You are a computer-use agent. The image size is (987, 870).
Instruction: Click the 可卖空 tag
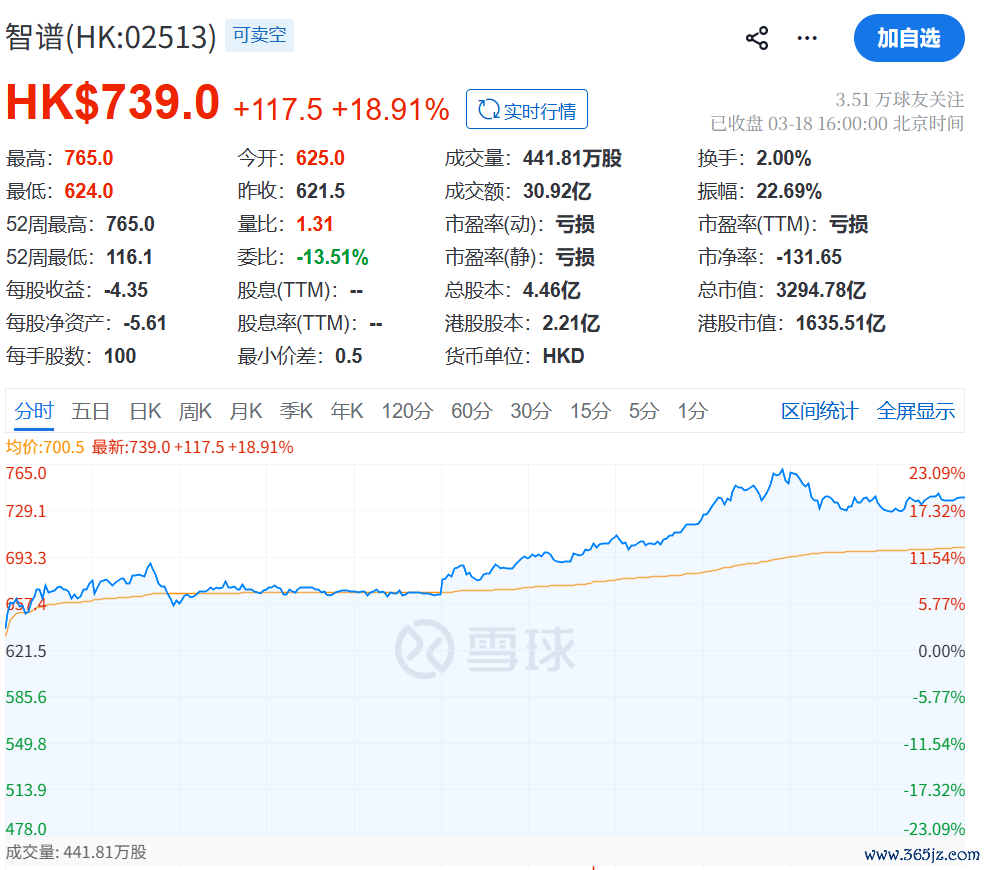point(259,37)
